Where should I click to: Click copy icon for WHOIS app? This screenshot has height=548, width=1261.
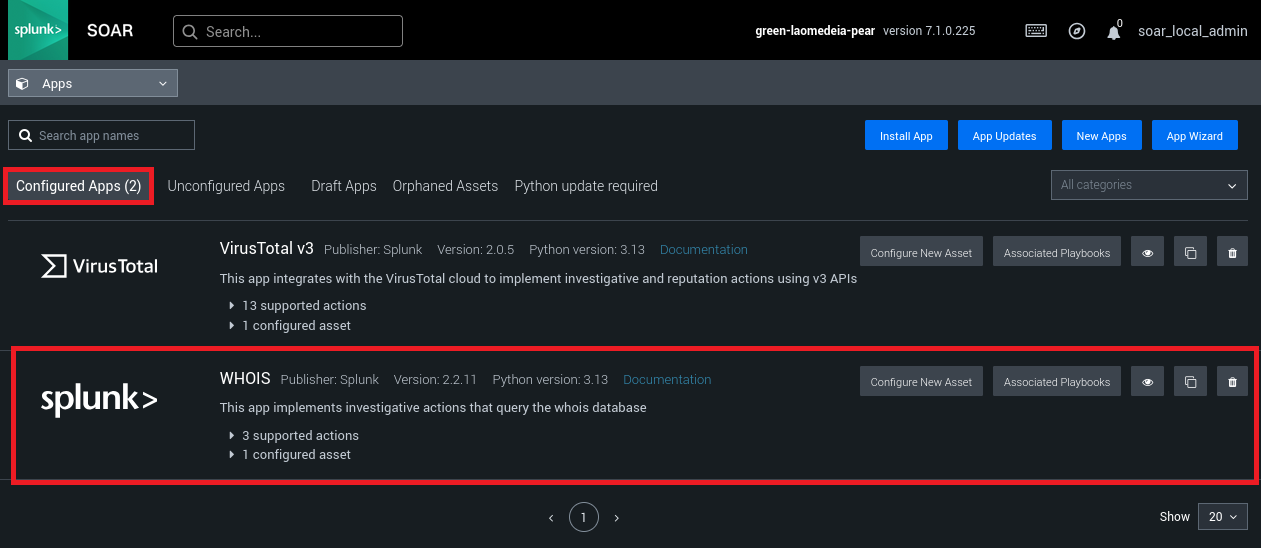tap(1190, 382)
